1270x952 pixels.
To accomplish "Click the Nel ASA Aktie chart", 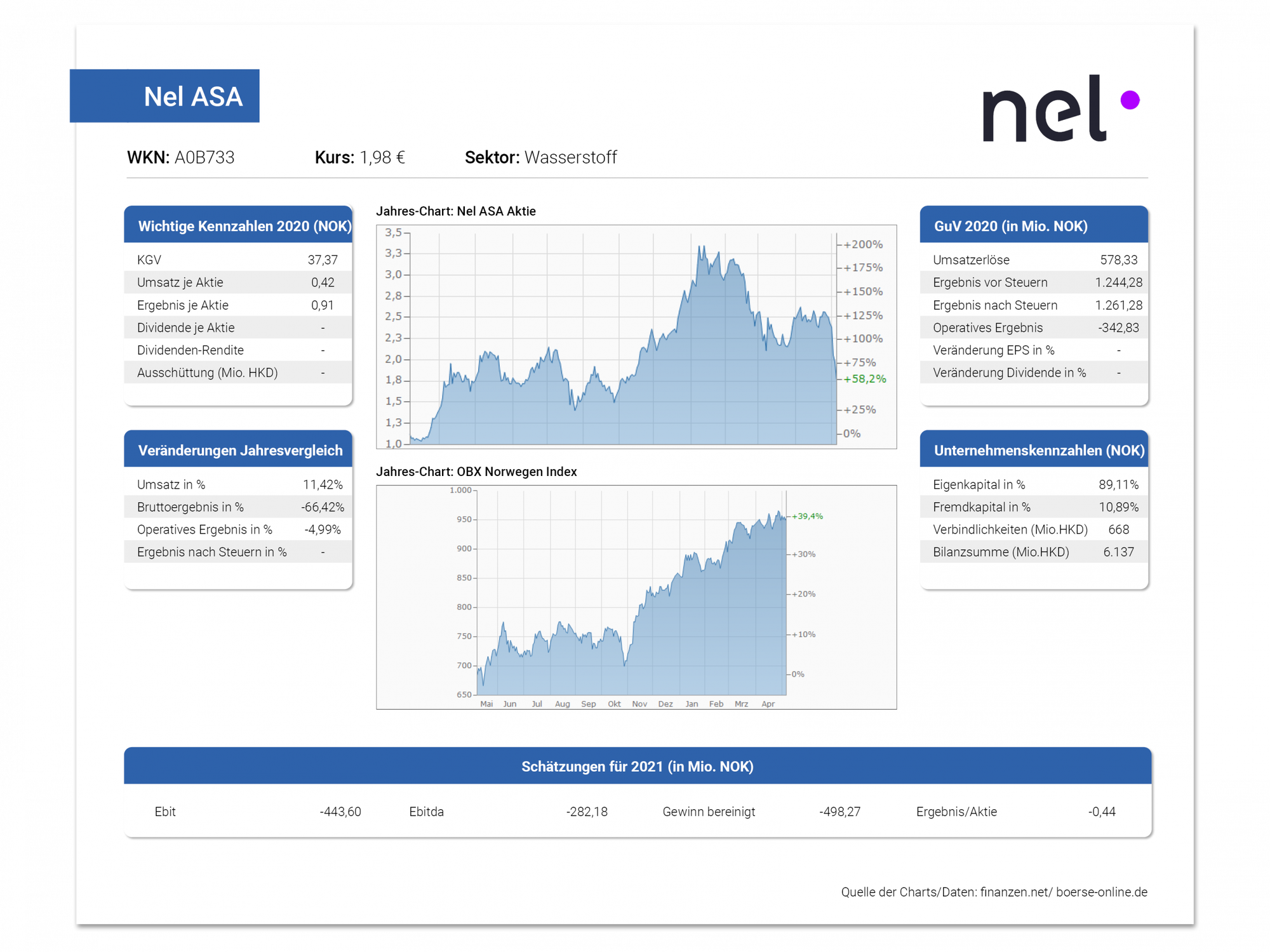I will 636,337.
